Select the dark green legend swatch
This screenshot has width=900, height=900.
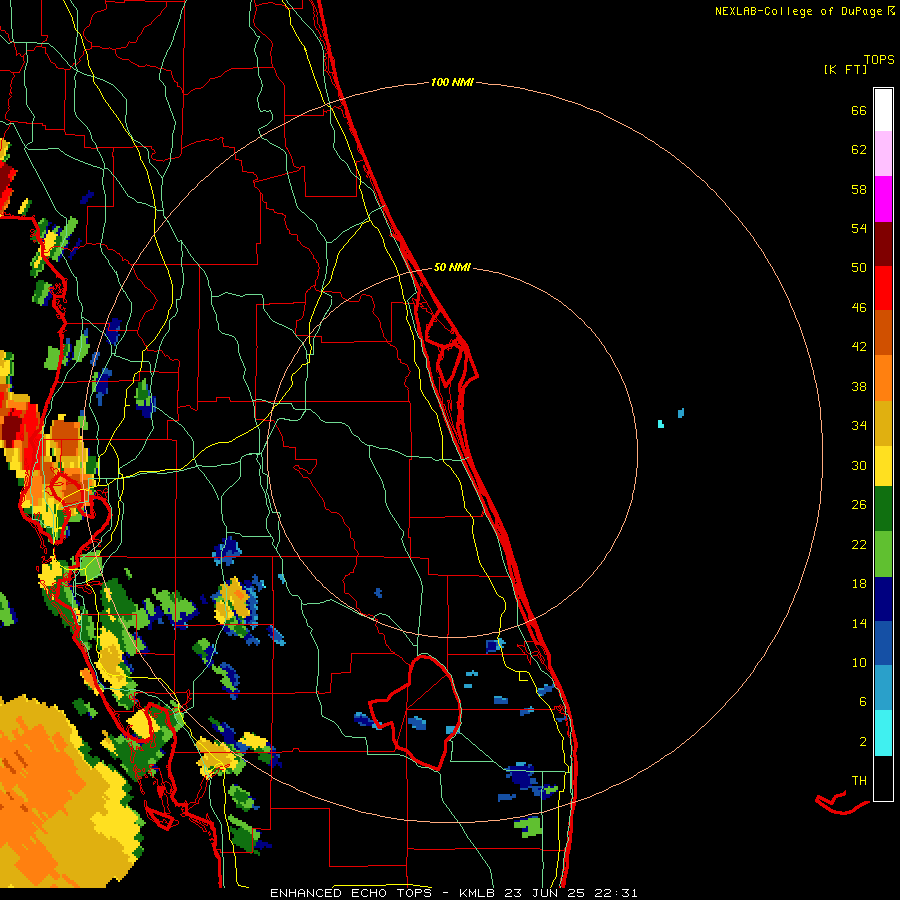point(883,509)
